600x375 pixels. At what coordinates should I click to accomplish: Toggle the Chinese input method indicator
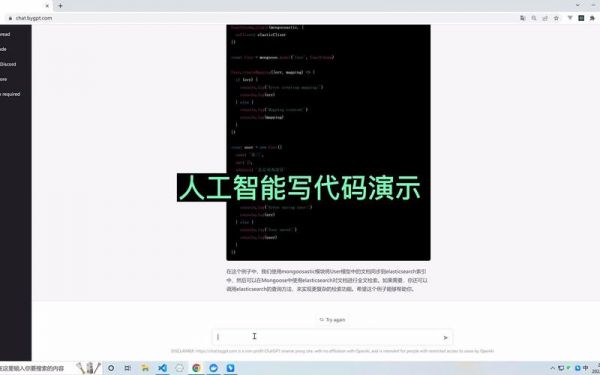[x=585, y=368]
